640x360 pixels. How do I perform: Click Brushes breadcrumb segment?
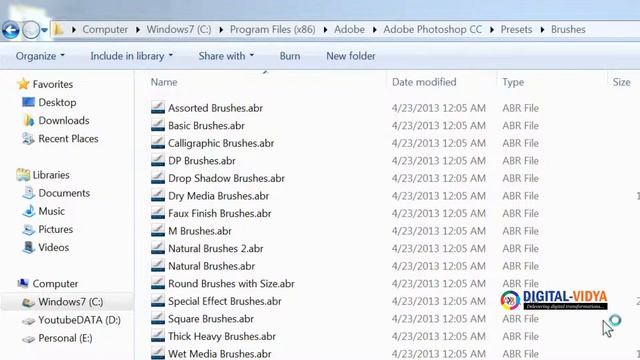pos(568,29)
